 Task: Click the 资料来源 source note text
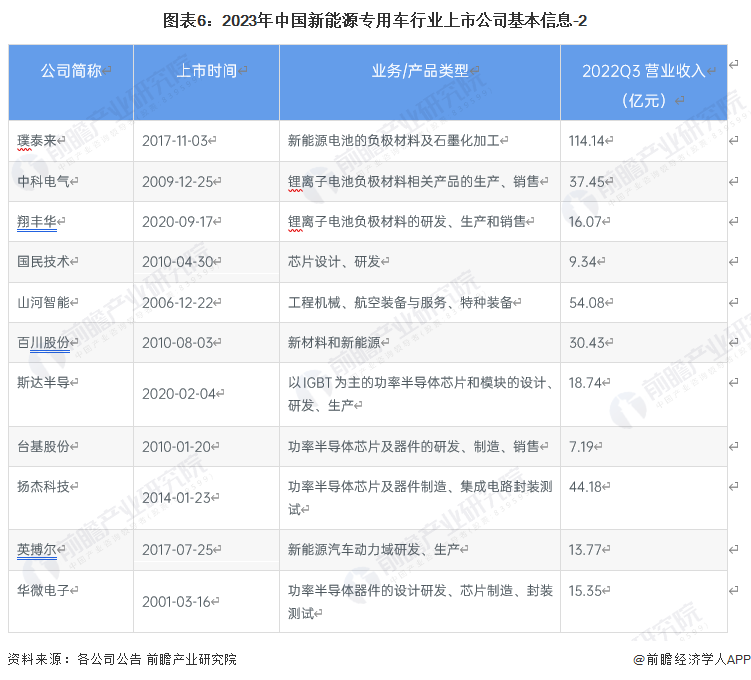coord(122,659)
